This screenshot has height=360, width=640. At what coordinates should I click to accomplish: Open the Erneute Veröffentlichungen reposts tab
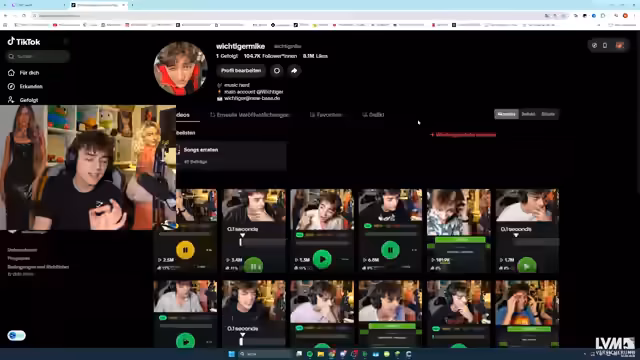pos(249,115)
